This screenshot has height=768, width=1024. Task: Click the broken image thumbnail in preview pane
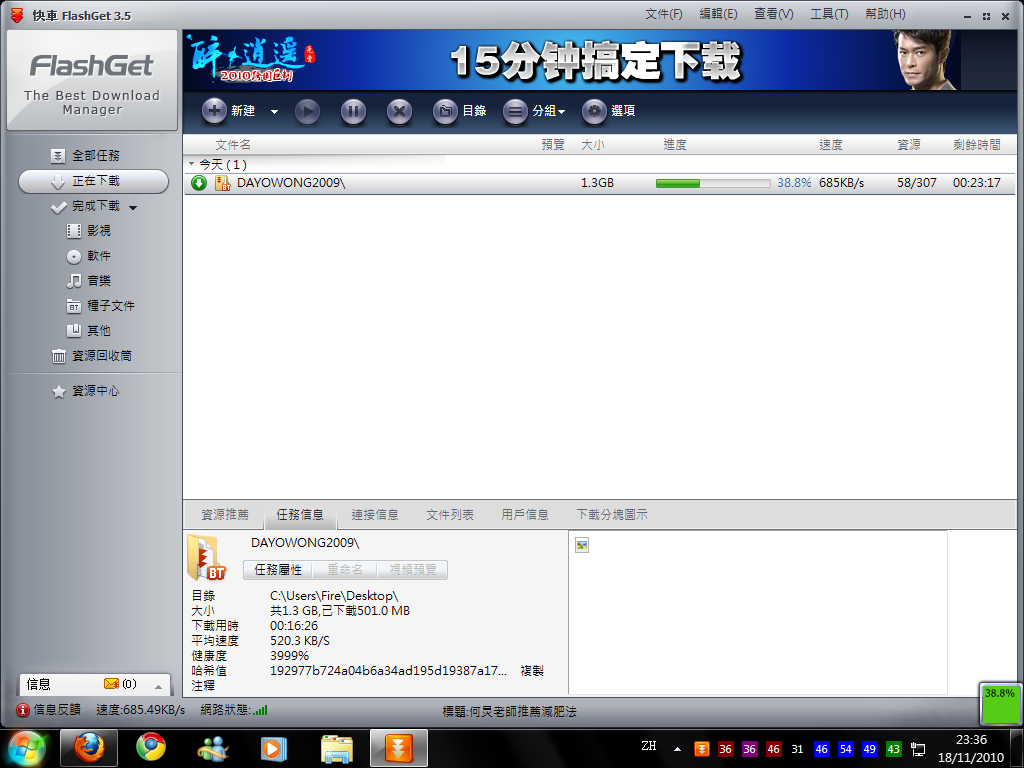pos(582,545)
